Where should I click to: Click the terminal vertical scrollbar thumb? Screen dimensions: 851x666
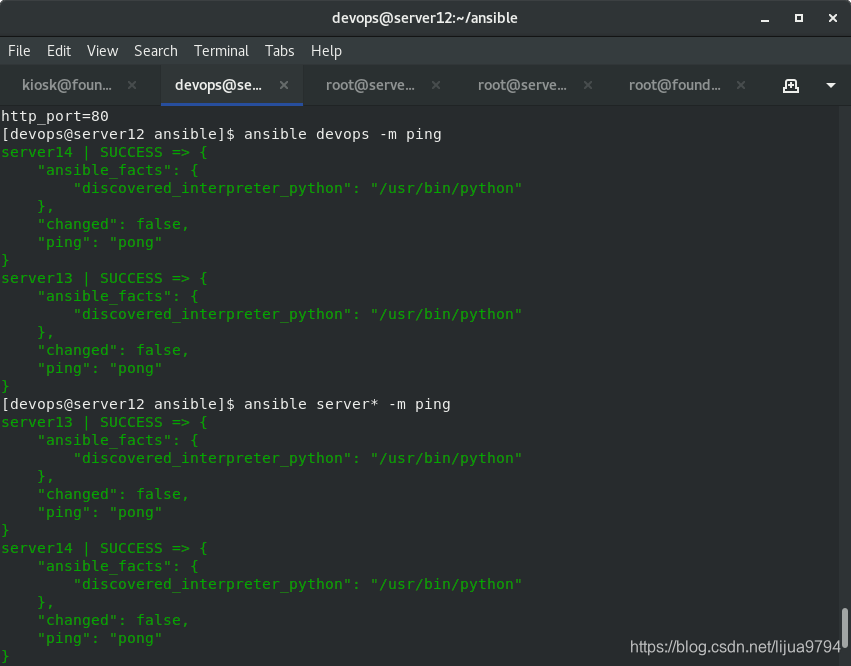[x=844, y=626]
